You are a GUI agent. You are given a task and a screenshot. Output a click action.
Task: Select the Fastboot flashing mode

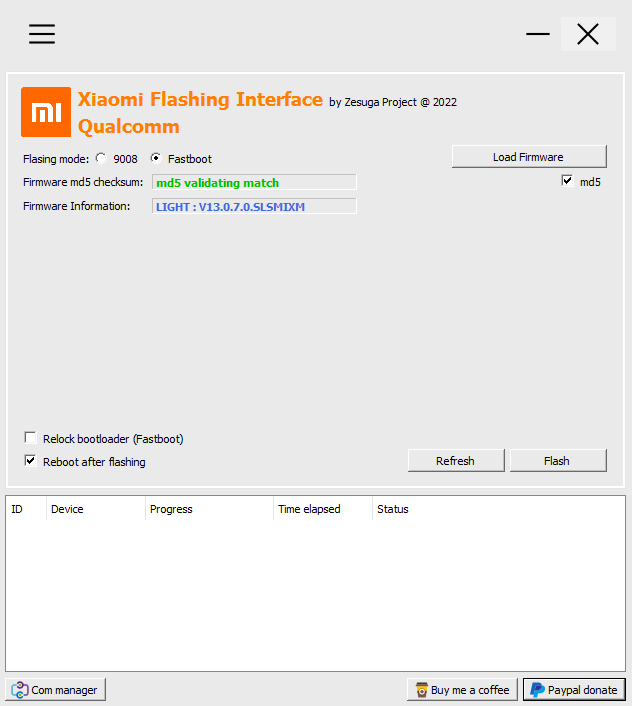point(156,158)
